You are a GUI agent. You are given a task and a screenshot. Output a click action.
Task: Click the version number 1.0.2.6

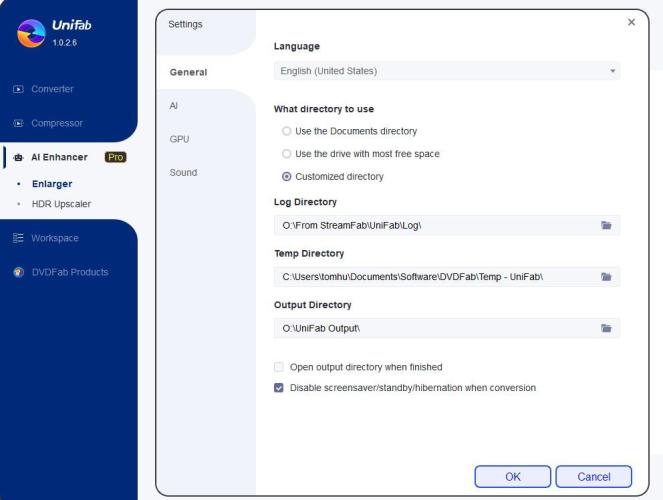[65, 43]
